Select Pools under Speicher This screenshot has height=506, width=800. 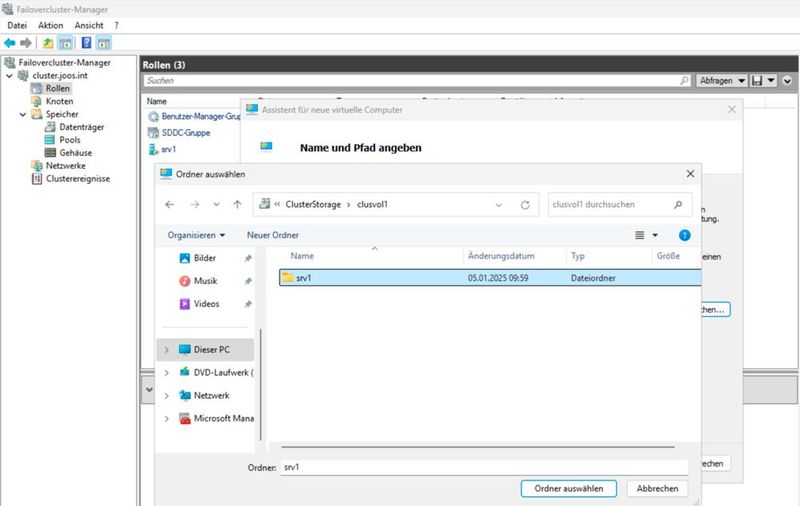point(69,140)
